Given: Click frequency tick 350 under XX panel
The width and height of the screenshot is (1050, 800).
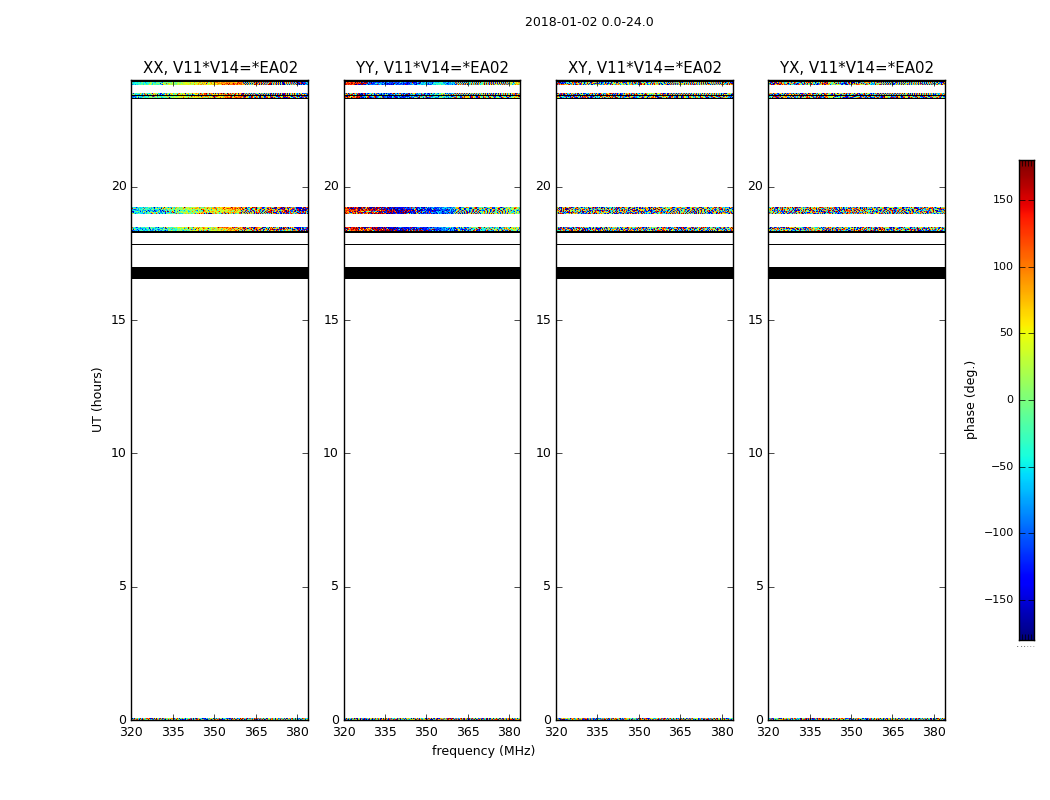Looking at the screenshot, I should [214, 732].
